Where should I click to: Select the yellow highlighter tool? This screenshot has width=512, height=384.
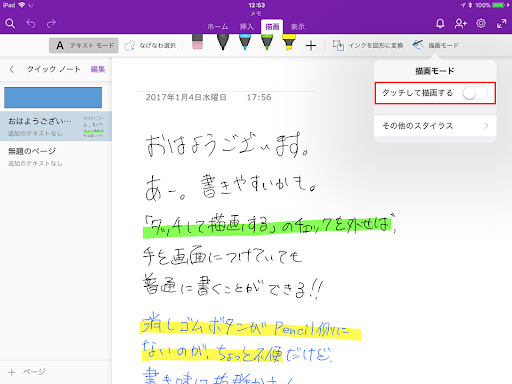pyautogui.click(x=289, y=42)
